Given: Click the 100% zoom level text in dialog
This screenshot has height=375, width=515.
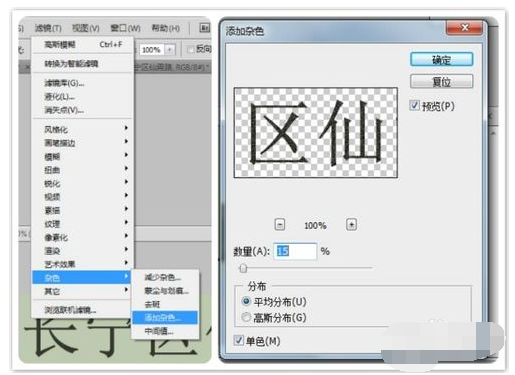Looking at the screenshot, I should click(x=315, y=225).
